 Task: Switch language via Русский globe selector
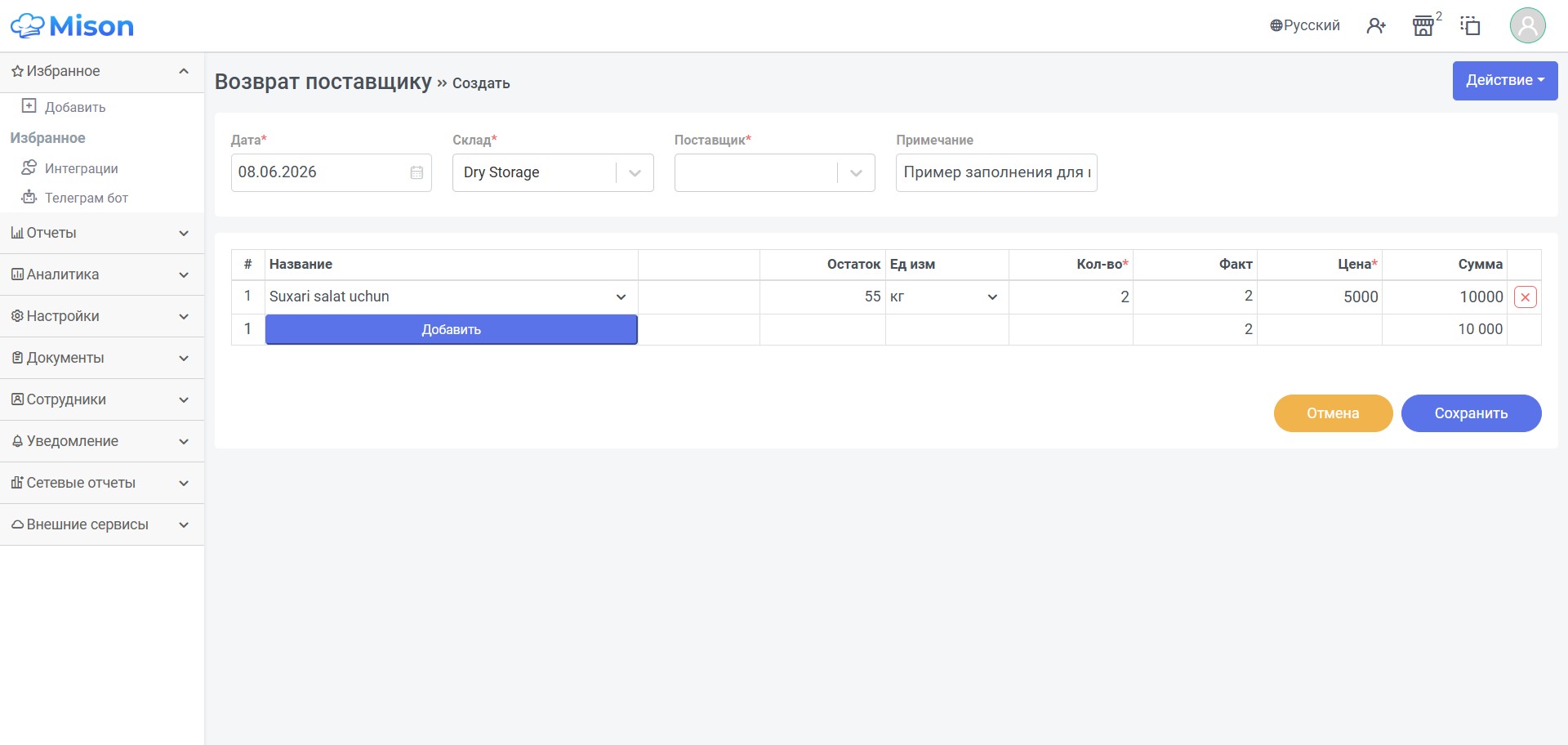click(x=1305, y=25)
